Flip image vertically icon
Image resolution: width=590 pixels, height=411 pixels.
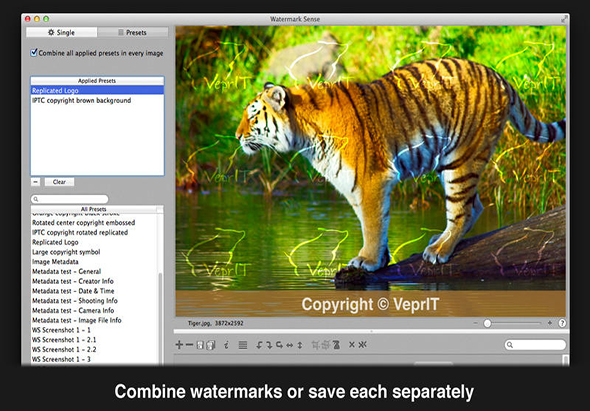[300, 345]
